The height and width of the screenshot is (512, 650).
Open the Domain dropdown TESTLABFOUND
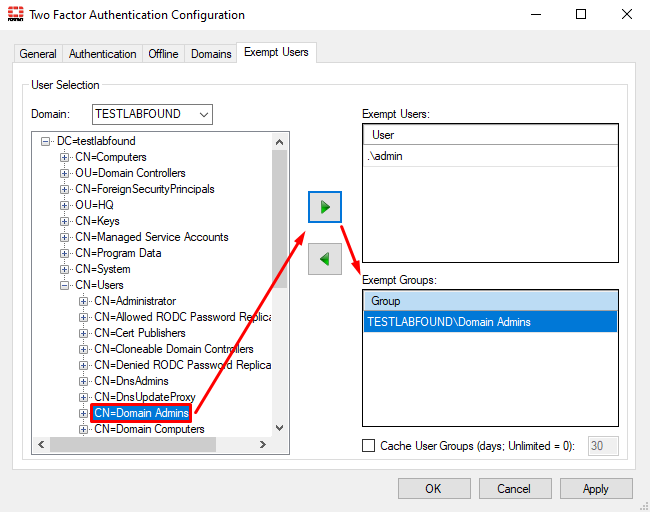click(152, 114)
